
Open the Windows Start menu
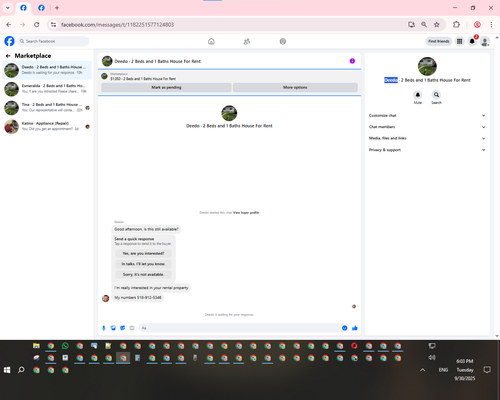pos(7,370)
